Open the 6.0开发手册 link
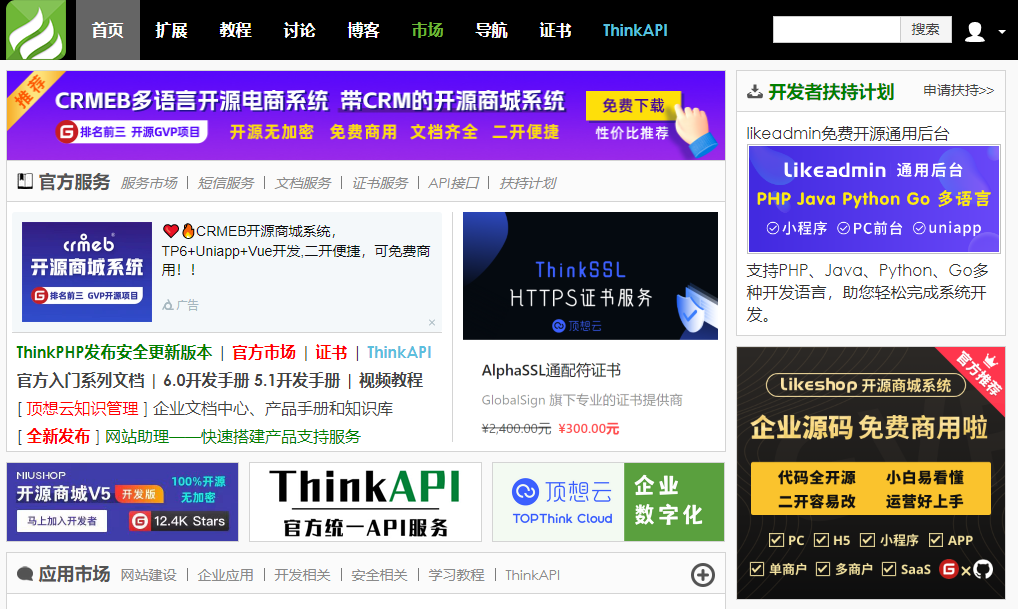The height and width of the screenshot is (609, 1018). click(x=206, y=380)
